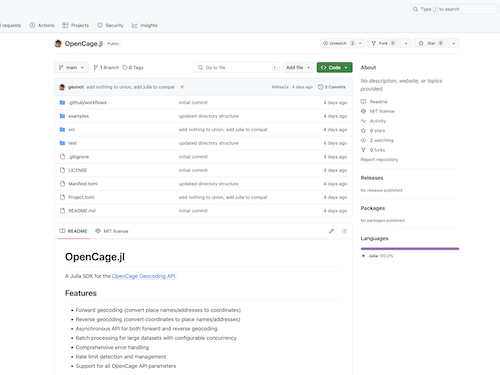
Task: Open the Activity link
Action: 378,121
